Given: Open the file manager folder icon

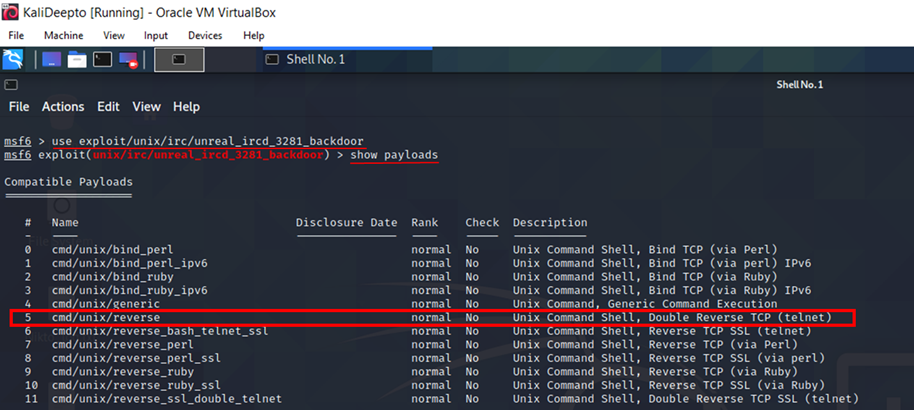Looking at the screenshot, I should [77, 59].
